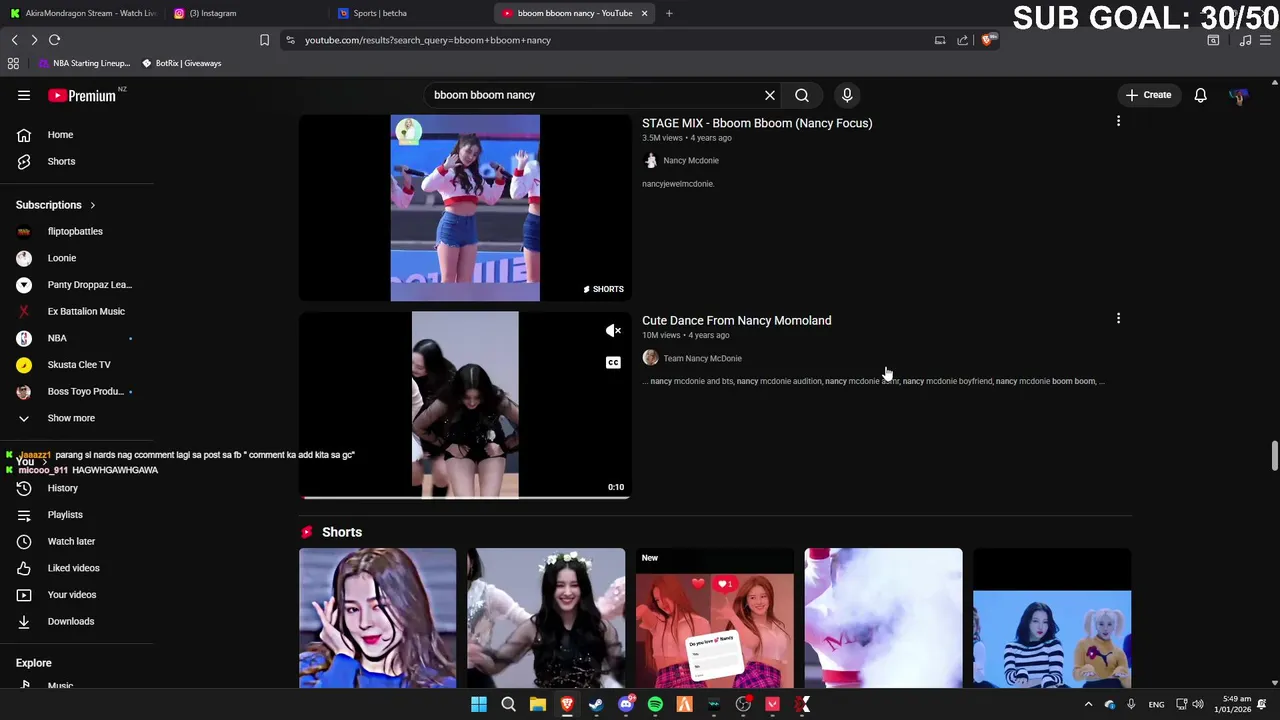The height and width of the screenshot is (720, 1280).
Task: Open new browser tab
Action: tap(669, 13)
